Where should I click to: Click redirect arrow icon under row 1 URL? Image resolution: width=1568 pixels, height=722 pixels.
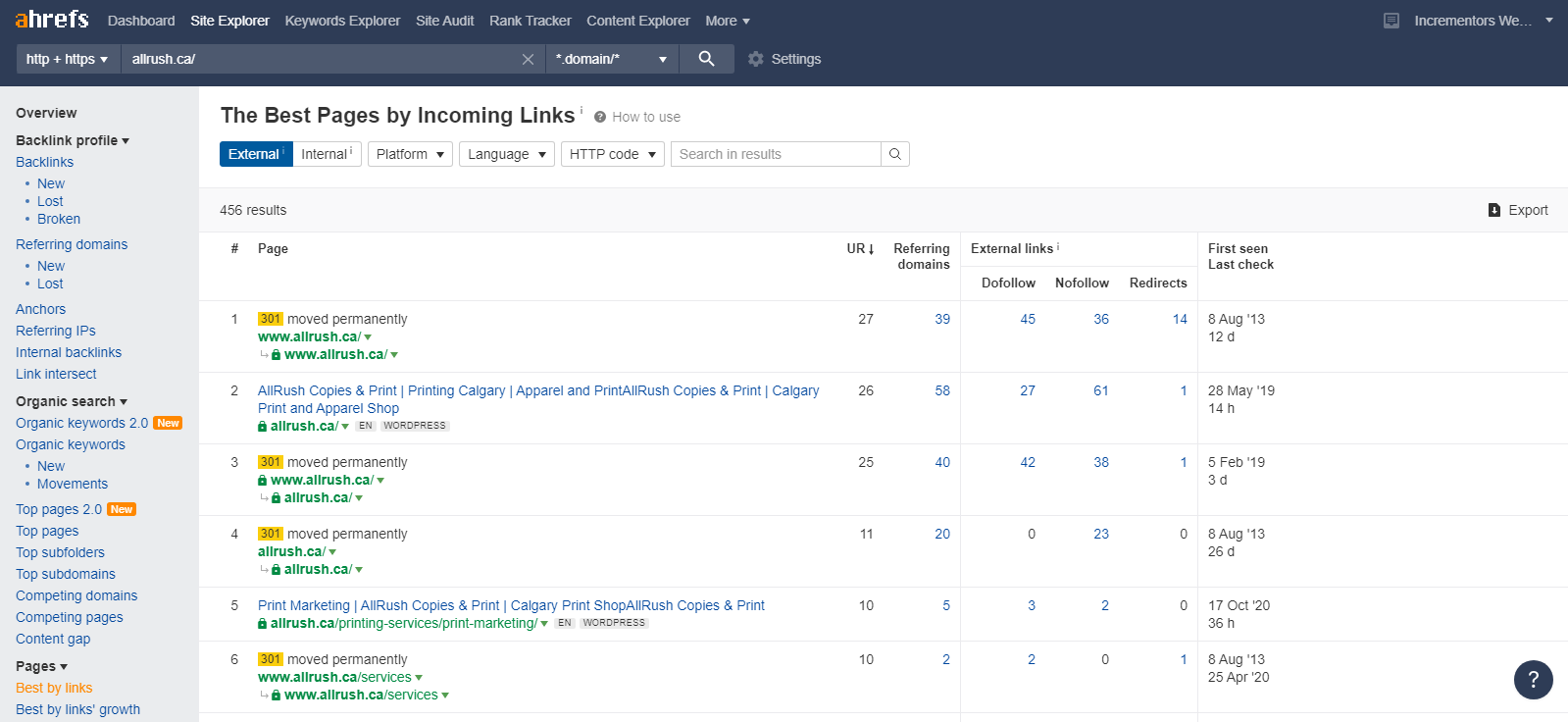[x=264, y=355]
